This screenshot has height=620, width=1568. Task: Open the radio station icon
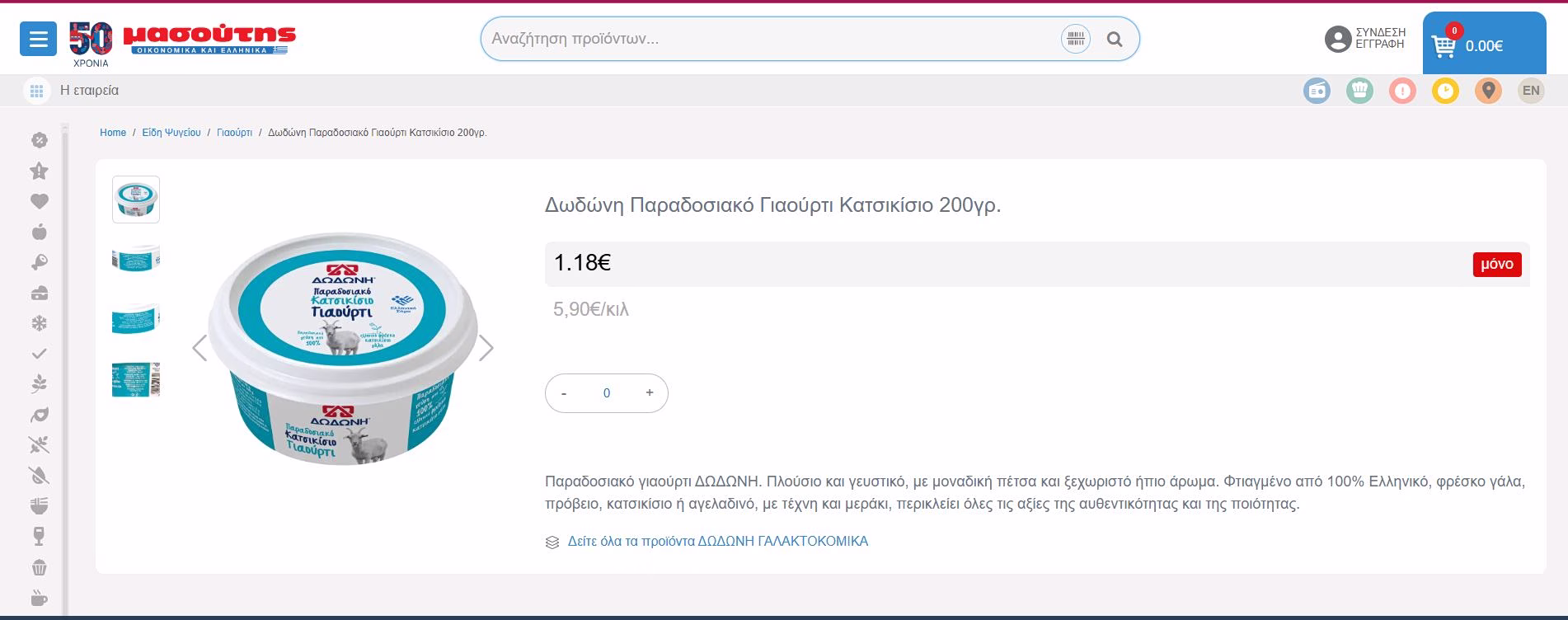point(1317,91)
